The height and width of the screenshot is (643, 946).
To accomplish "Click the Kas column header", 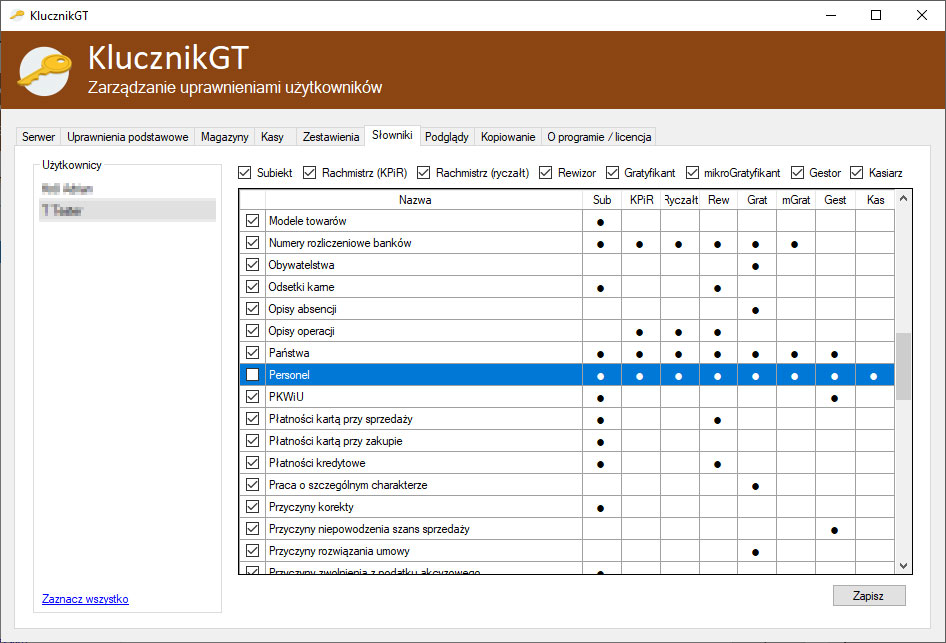I will click(x=875, y=200).
